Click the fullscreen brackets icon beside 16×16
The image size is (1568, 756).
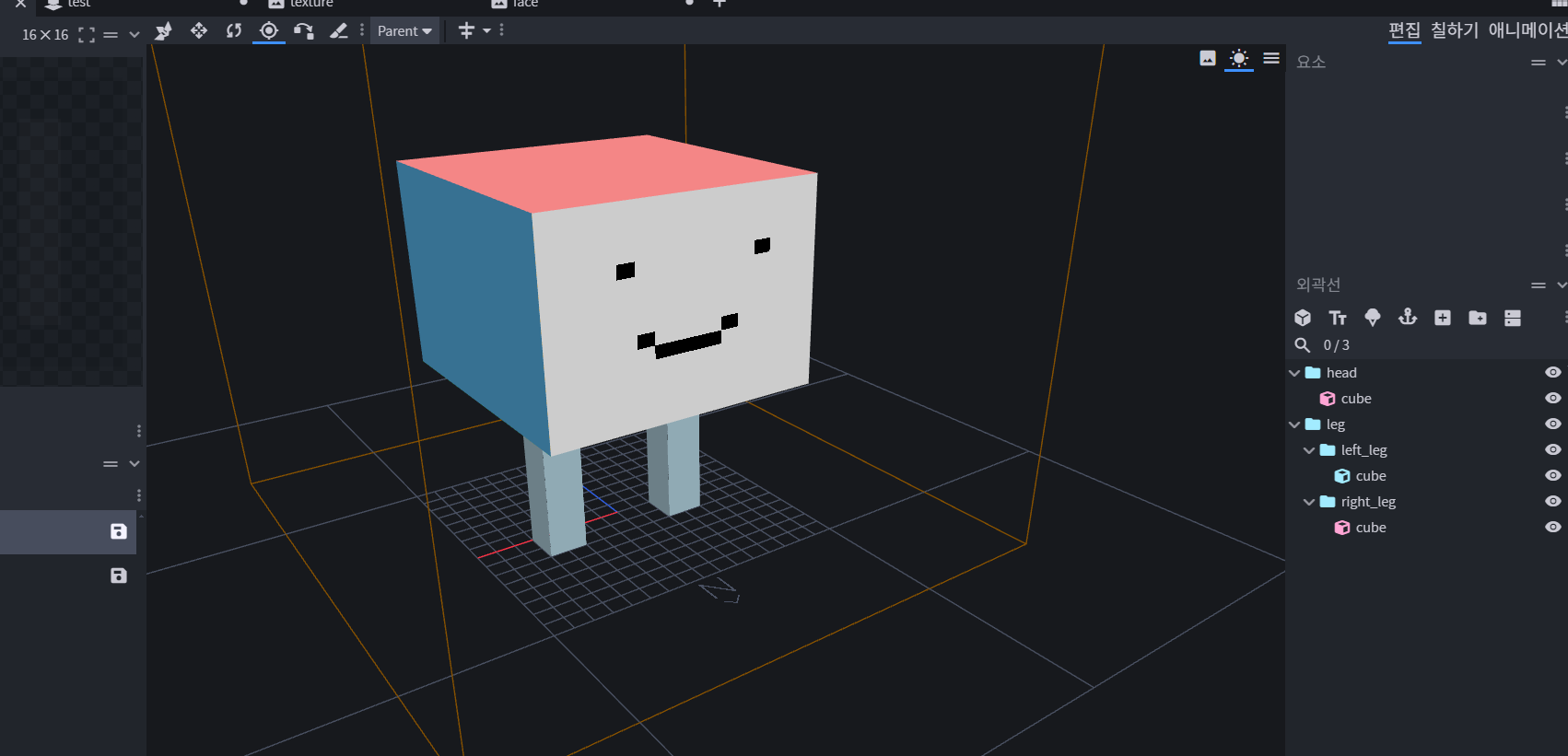tap(87, 35)
